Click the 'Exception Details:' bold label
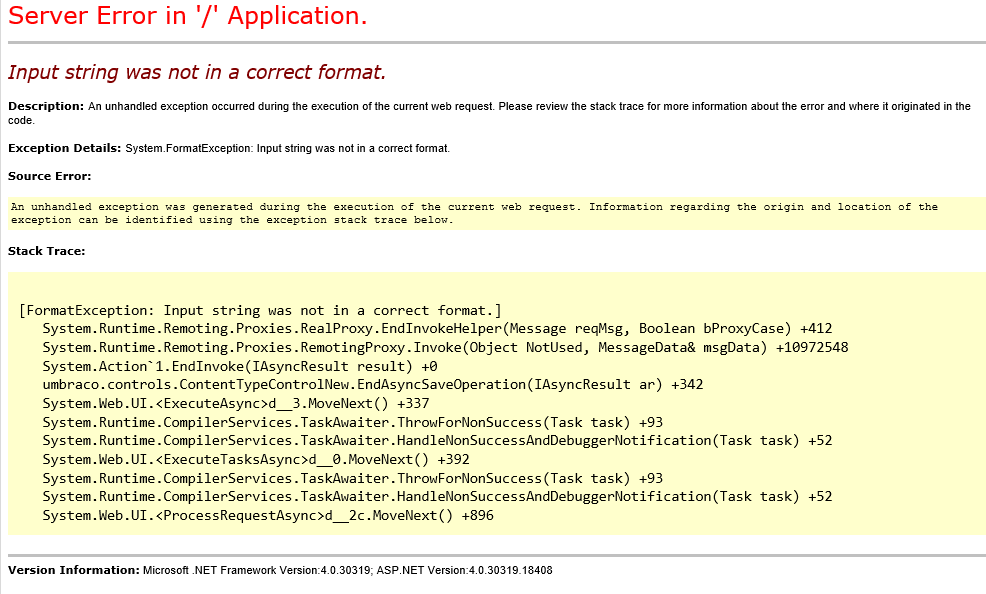This screenshot has width=986, height=594. (64, 148)
